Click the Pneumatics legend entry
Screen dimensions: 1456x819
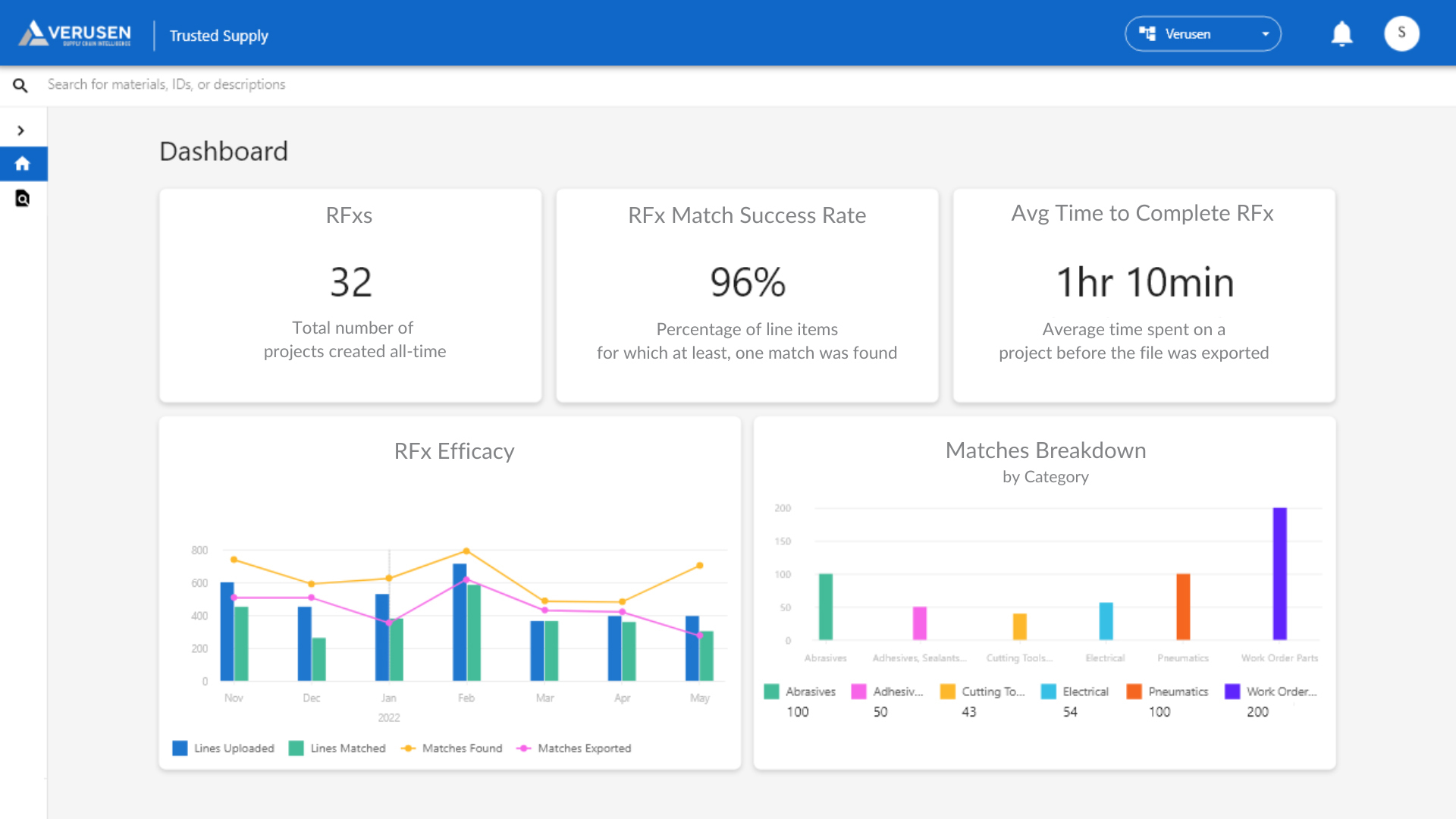1168,692
